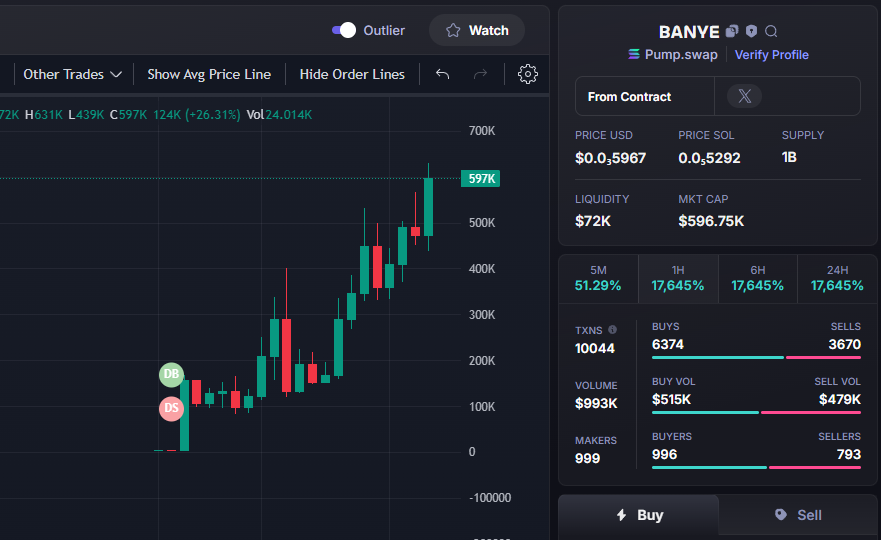The width and height of the screenshot is (881, 540).
Task: Select the sells count 3670
Action: (844, 344)
